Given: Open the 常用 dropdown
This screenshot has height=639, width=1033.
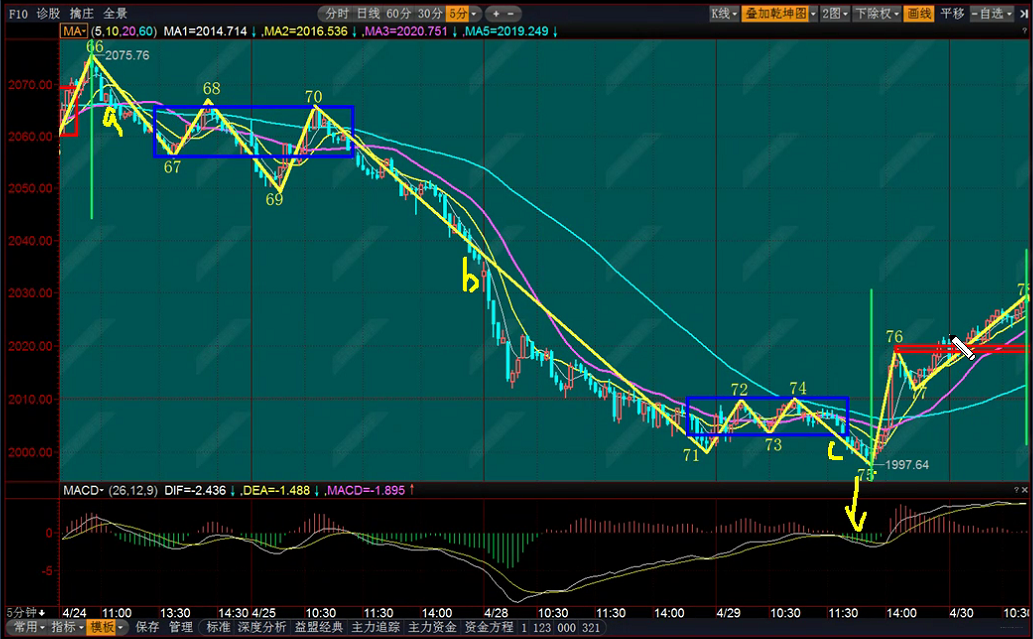Looking at the screenshot, I should (x=29, y=627).
